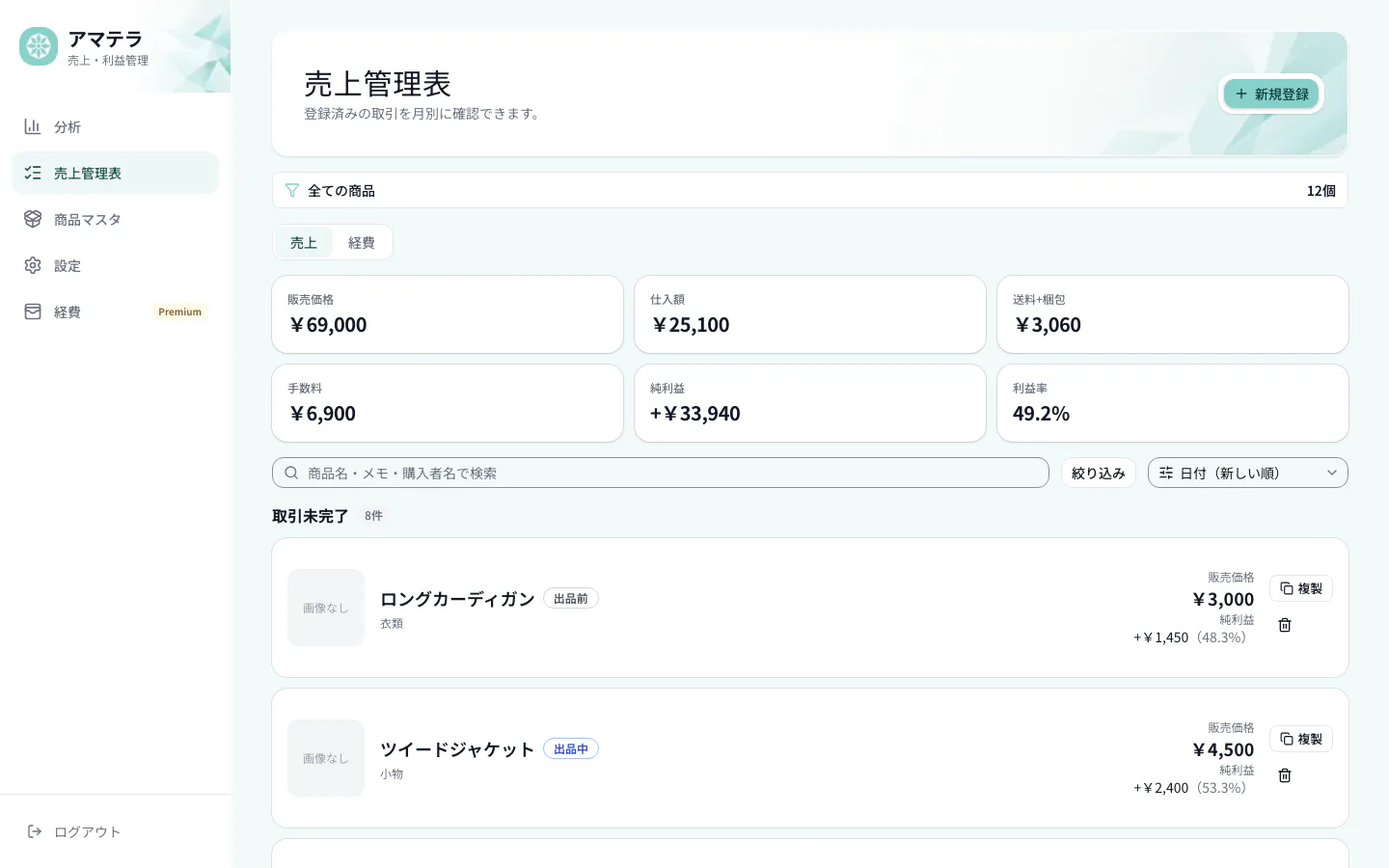Click the sort sliders icon beside 日付

click(1166, 473)
